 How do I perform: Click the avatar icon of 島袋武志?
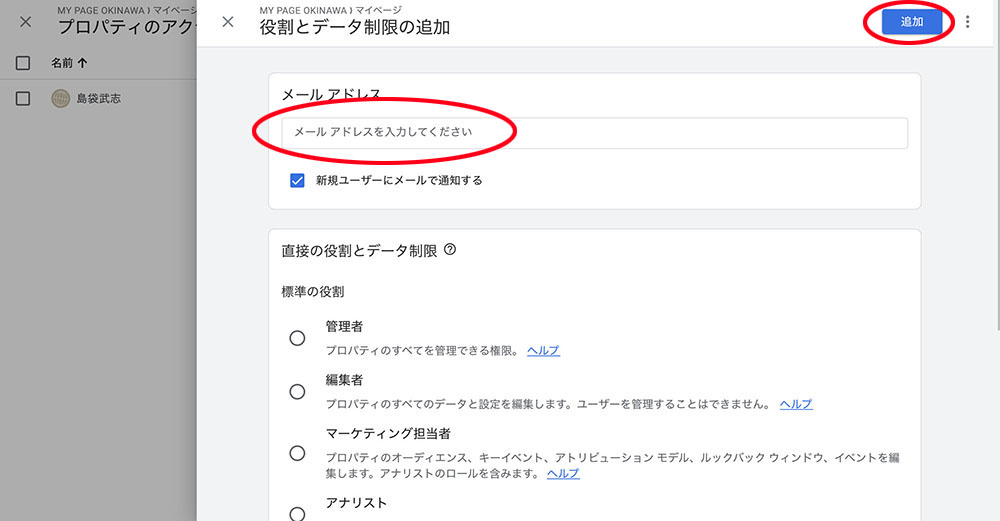[61, 99]
